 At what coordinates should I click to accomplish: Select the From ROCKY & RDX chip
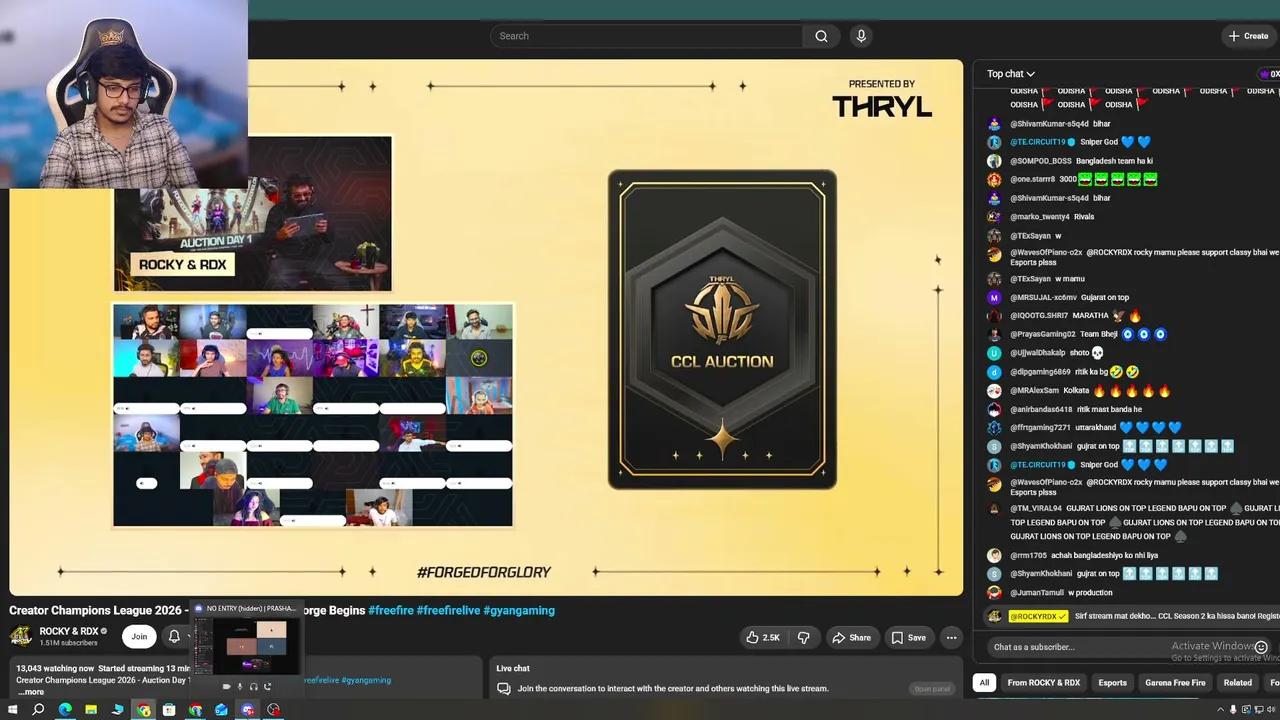pyautogui.click(x=1044, y=683)
